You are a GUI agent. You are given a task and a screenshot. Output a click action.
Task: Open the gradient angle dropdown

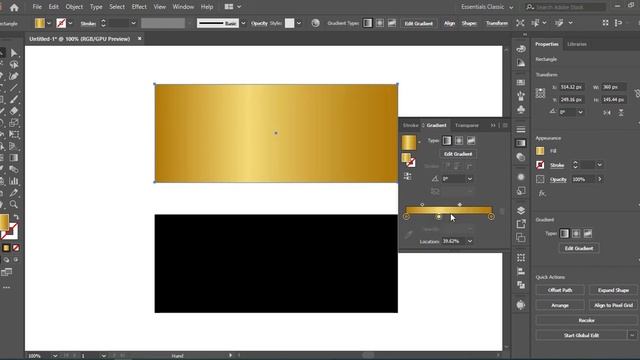tap(470, 179)
